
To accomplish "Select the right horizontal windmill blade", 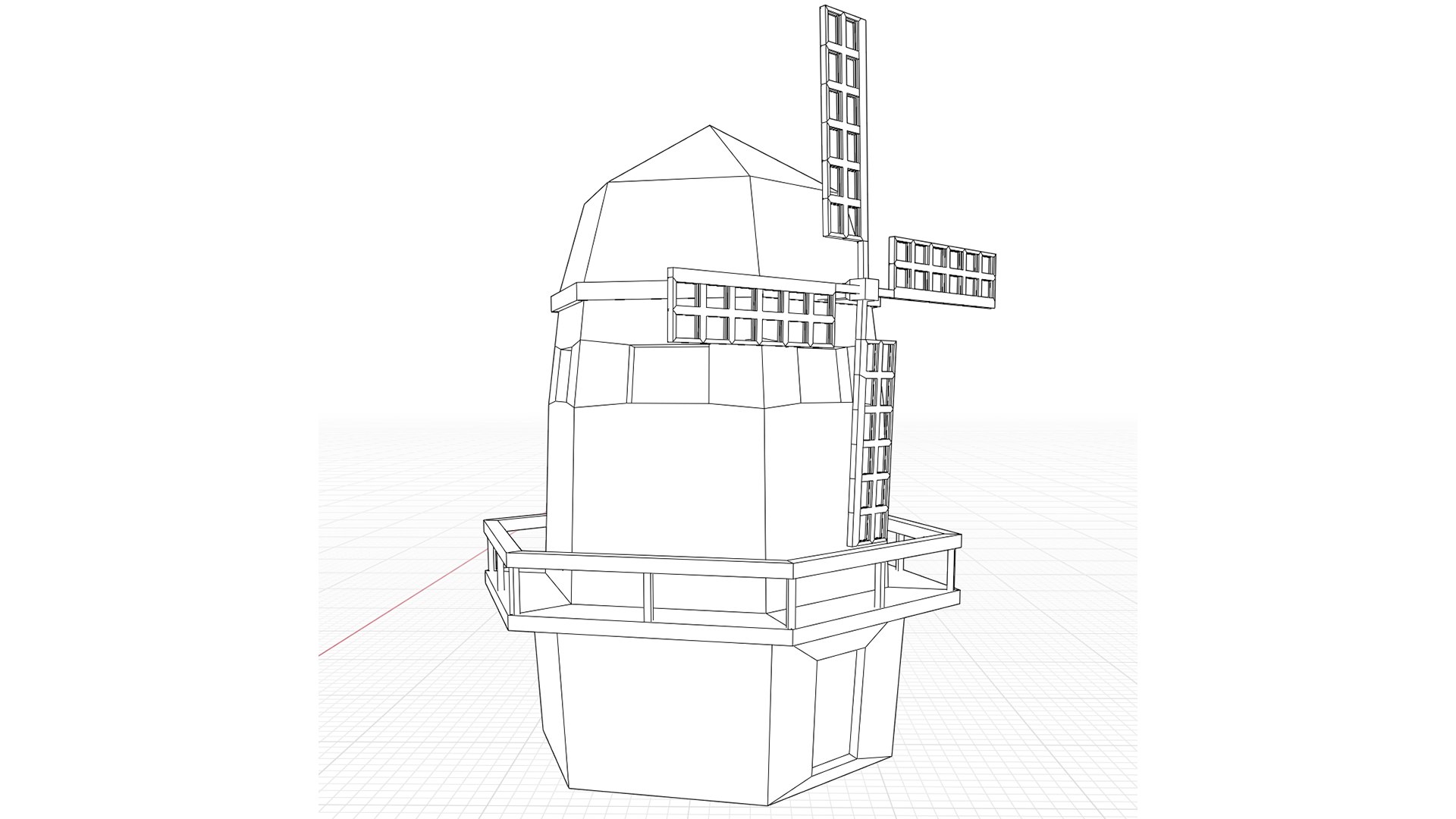I will click(941, 271).
